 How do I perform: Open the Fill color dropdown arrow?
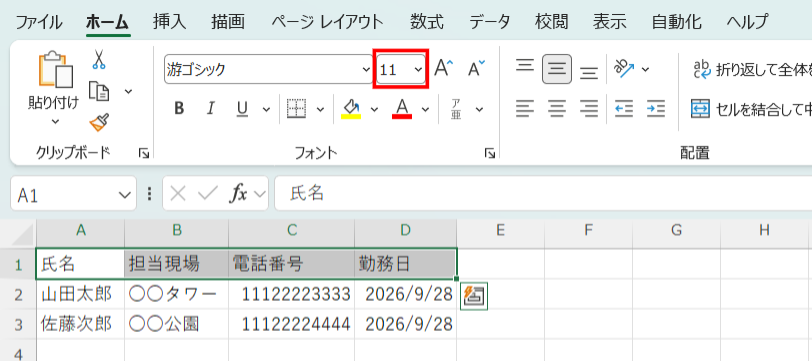[x=374, y=109]
